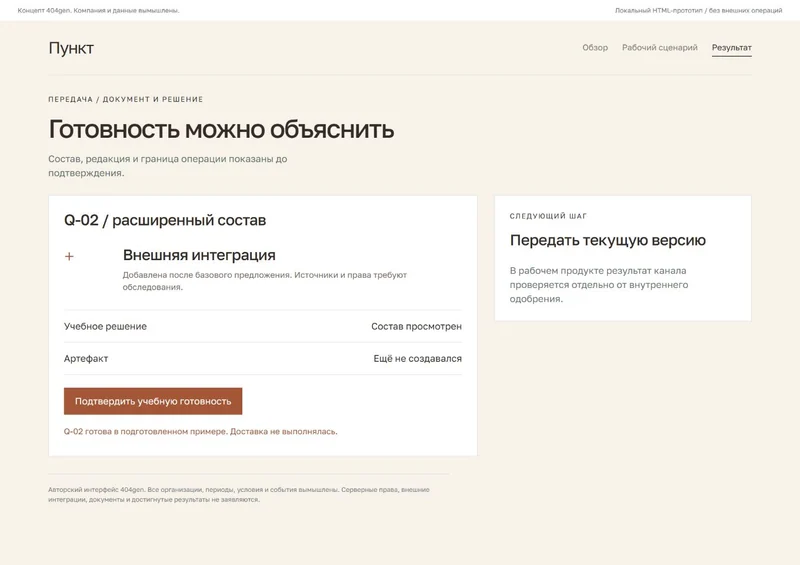Select the Результат tab
The image size is (800, 565).
pyautogui.click(x=732, y=47)
